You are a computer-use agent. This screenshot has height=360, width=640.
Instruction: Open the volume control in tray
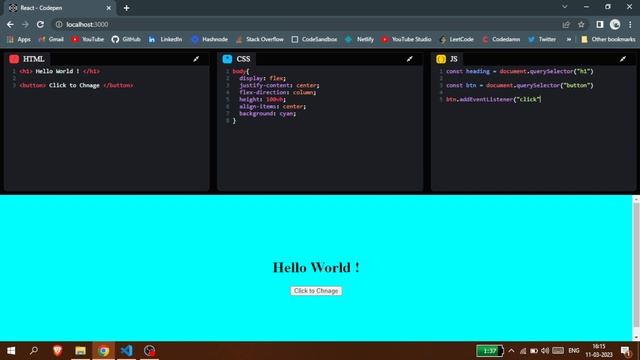(x=545, y=351)
